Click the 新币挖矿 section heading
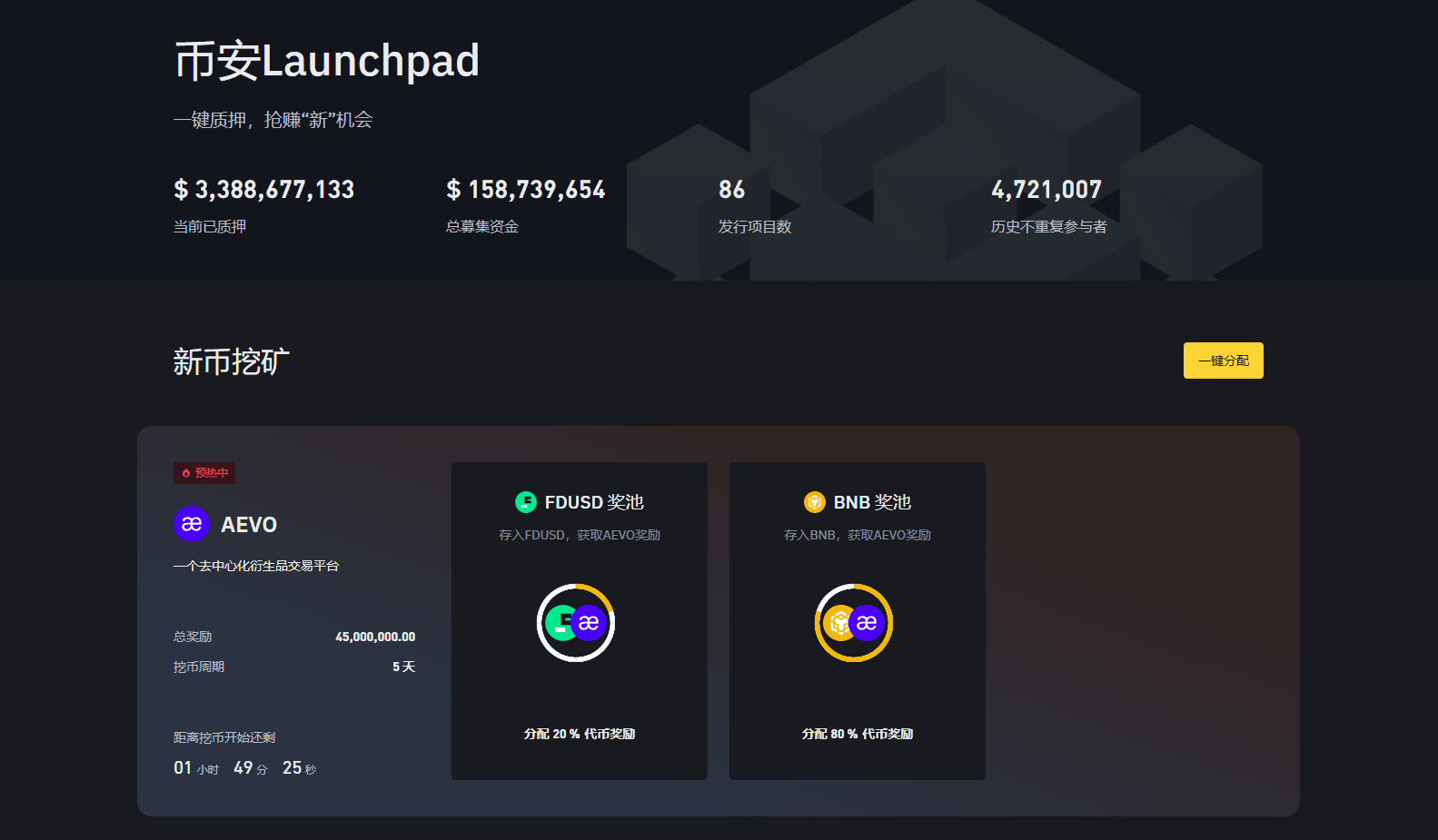 (232, 361)
